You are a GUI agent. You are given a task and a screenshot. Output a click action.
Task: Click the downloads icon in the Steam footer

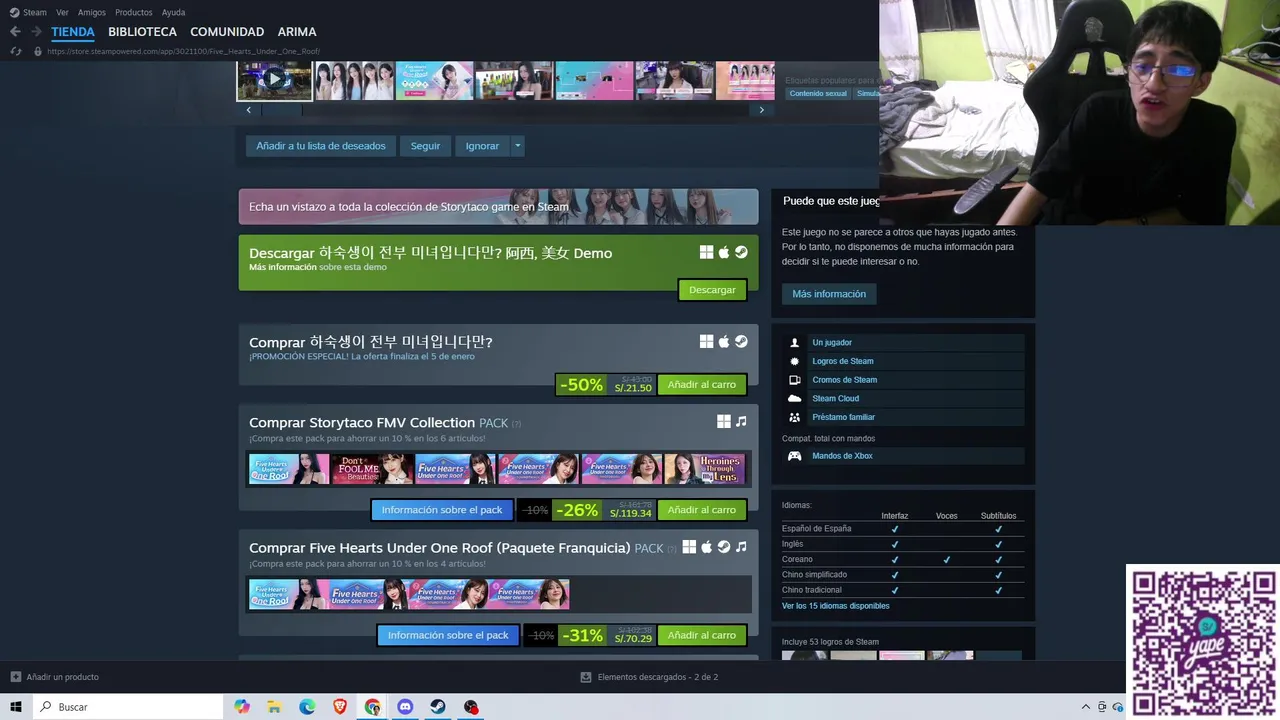pyautogui.click(x=586, y=677)
